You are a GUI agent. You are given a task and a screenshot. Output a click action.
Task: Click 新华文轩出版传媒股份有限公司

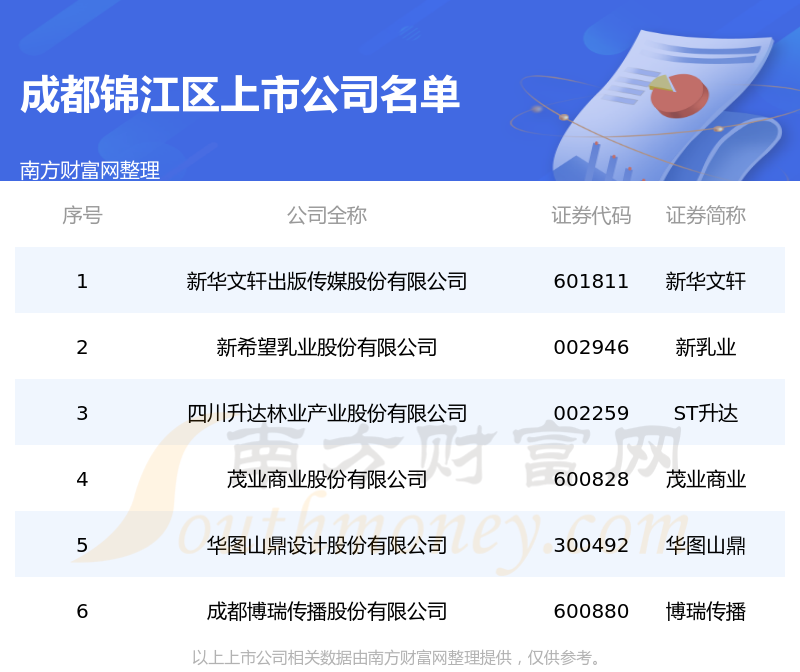pyautogui.click(x=327, y=281)
